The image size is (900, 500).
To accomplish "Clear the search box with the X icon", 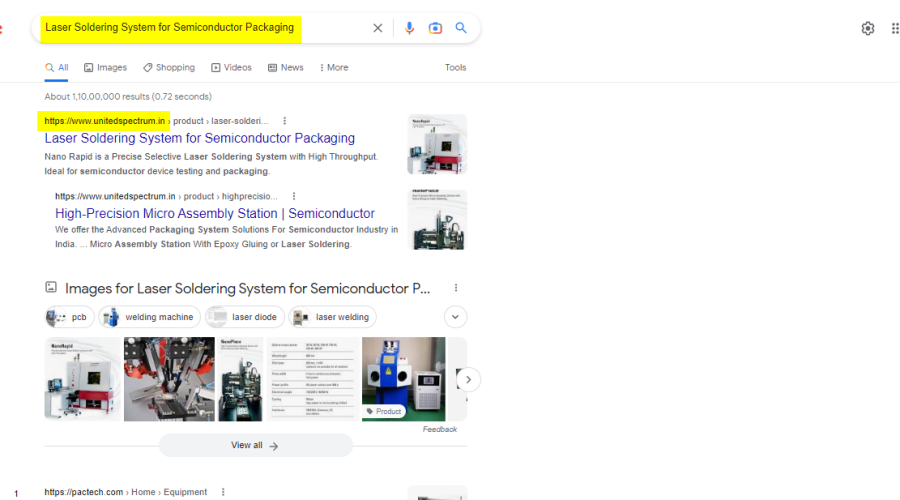I will [378, 28].
